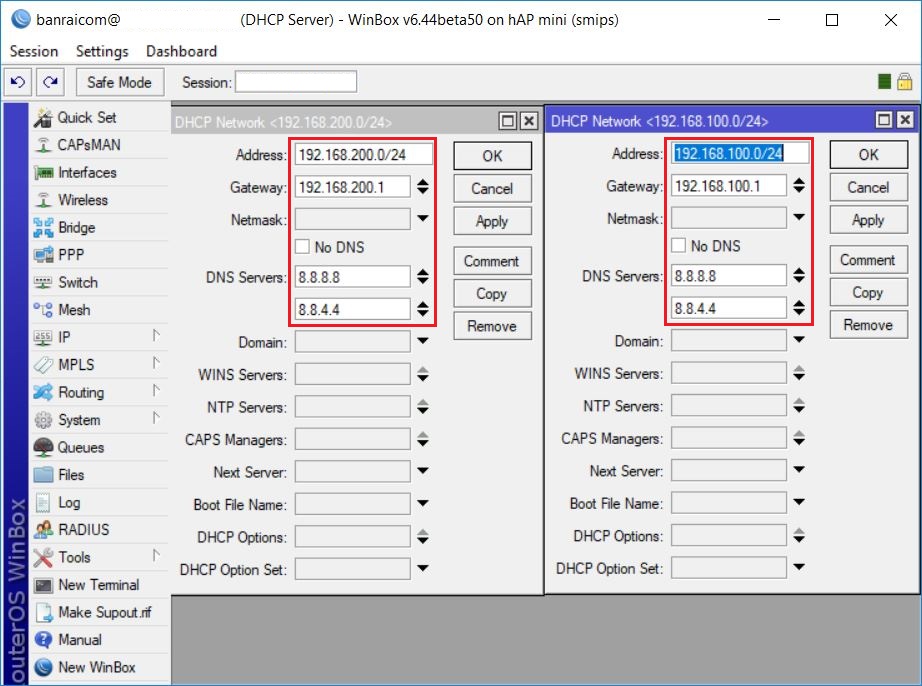Click NTP Servers stepper in 192.168.100.0/24 window

pos(799,405)
